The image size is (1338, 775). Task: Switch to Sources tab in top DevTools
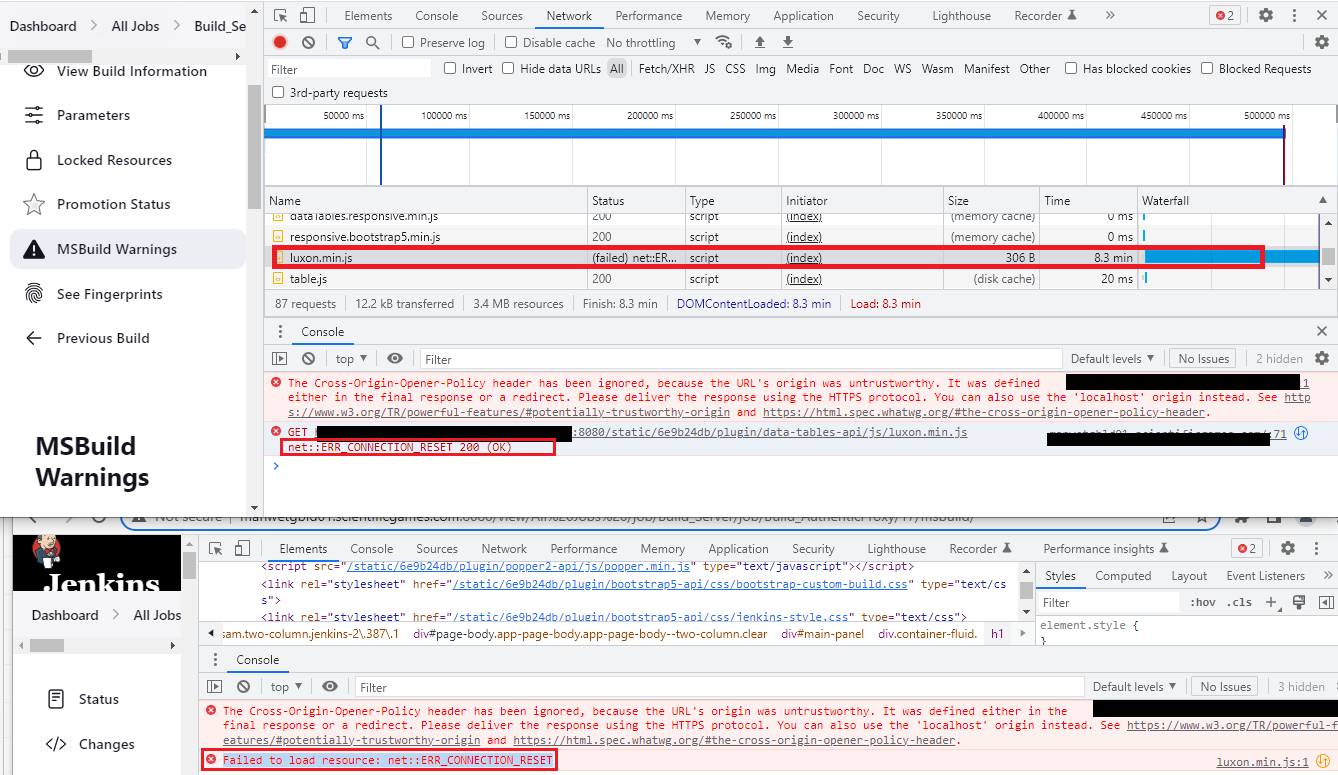(502, 15)
